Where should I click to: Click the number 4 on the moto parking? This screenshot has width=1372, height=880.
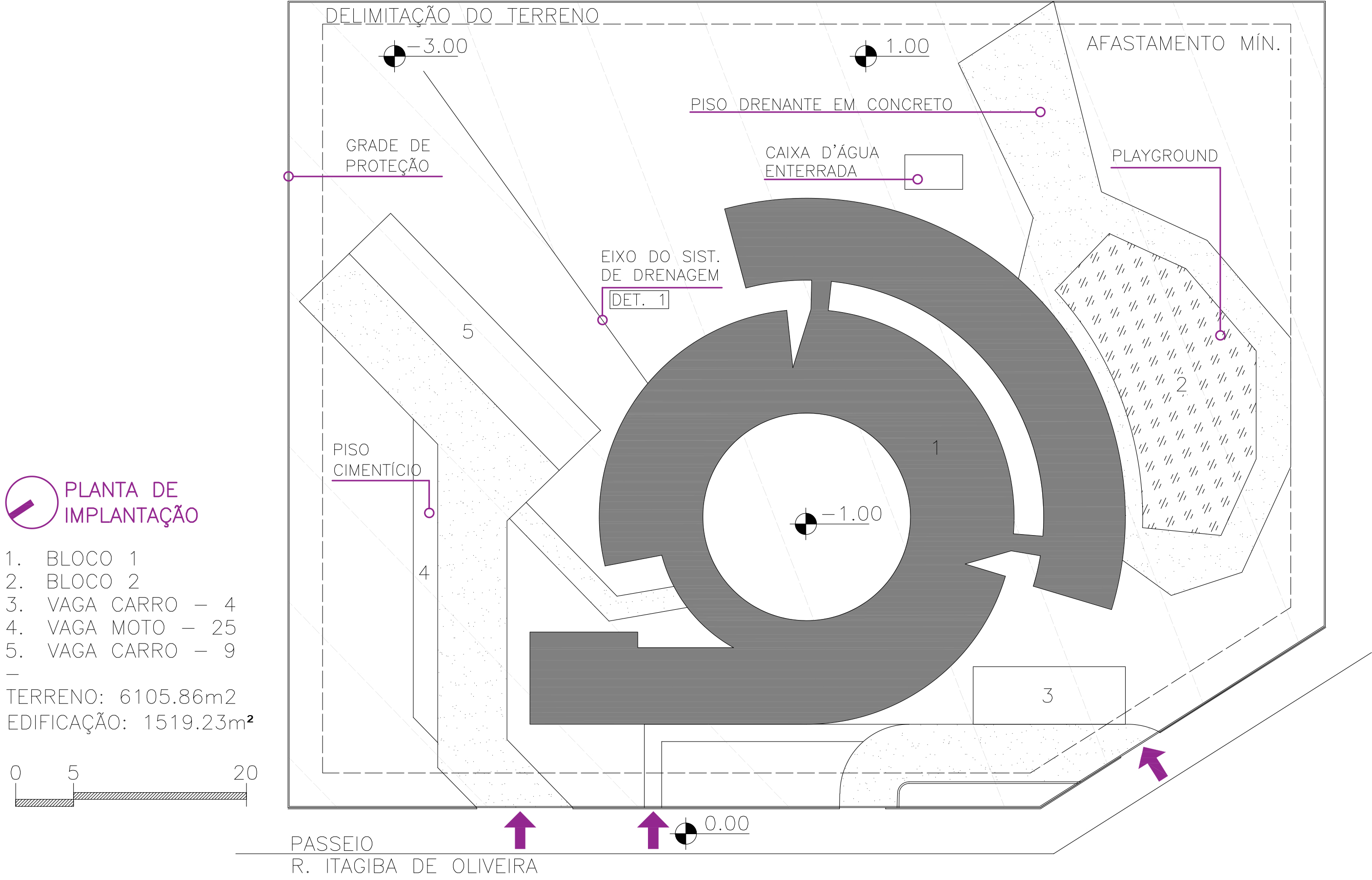tap(424, 573)
